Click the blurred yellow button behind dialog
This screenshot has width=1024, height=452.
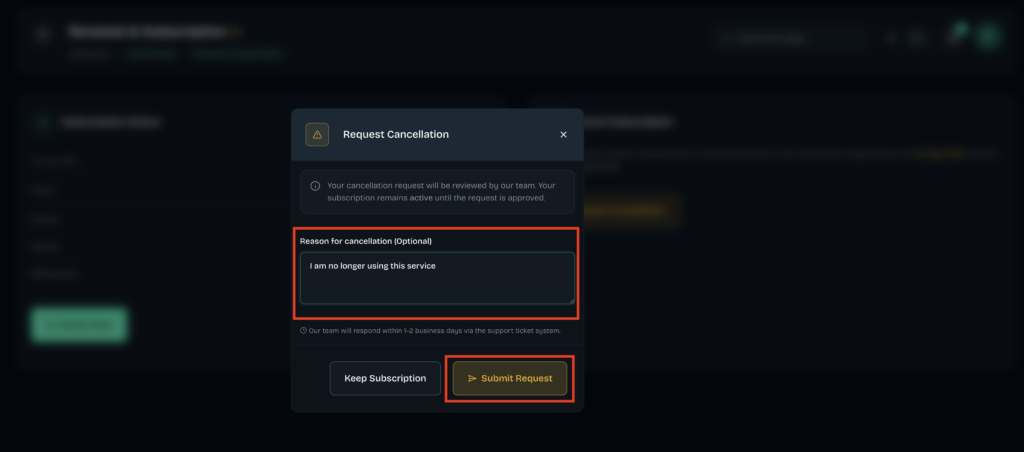click(632, 211)
